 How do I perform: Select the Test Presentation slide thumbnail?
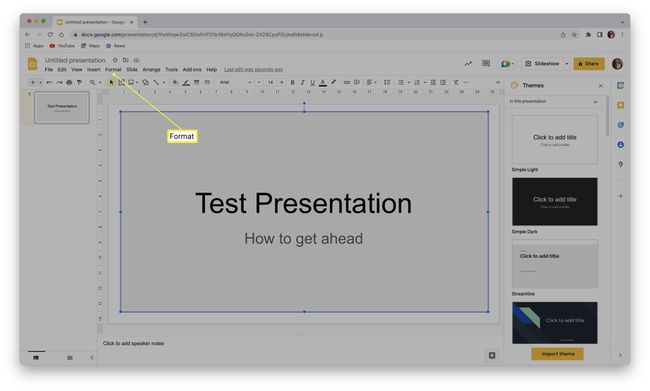62,108
